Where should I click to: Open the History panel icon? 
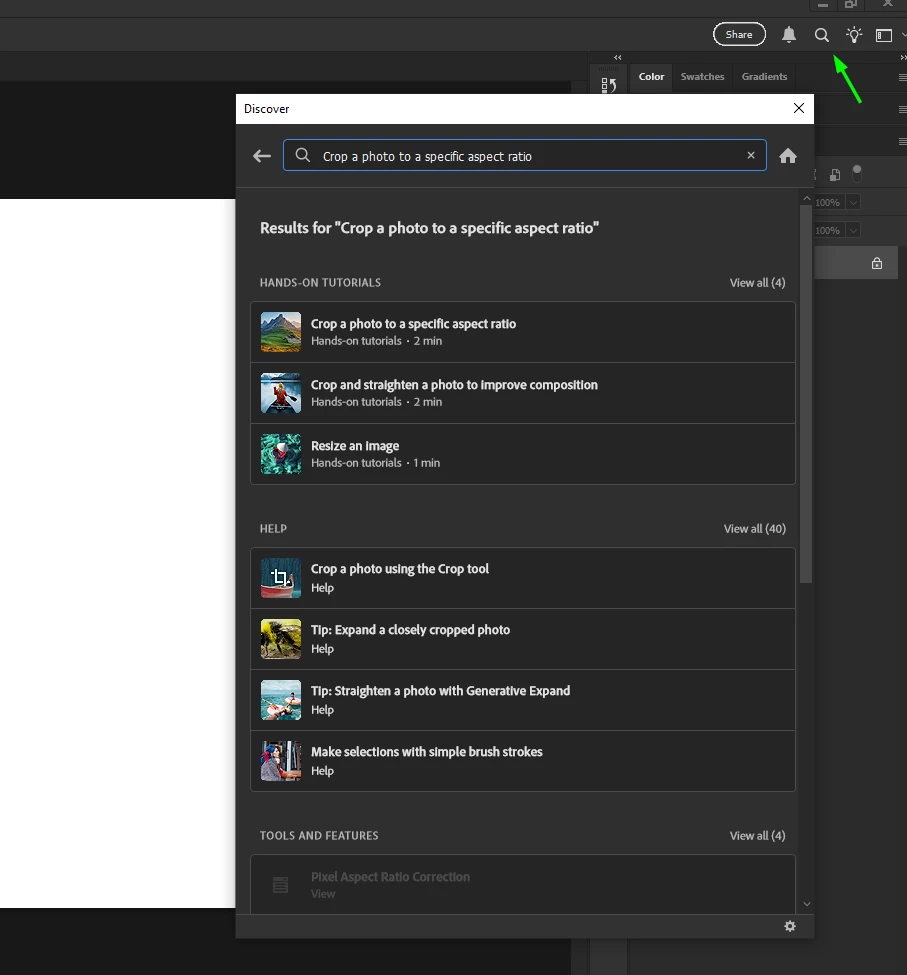pyautogui.click(x=609, y=85)
